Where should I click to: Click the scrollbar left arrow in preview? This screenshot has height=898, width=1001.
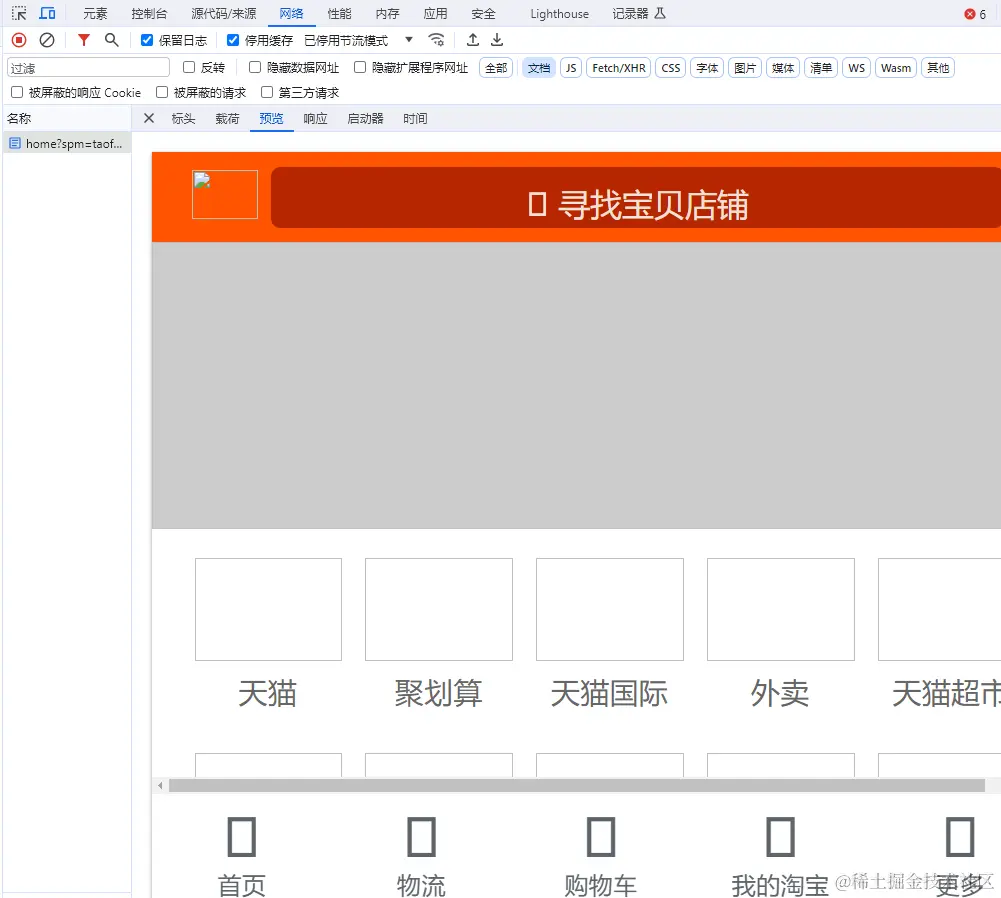160,785
